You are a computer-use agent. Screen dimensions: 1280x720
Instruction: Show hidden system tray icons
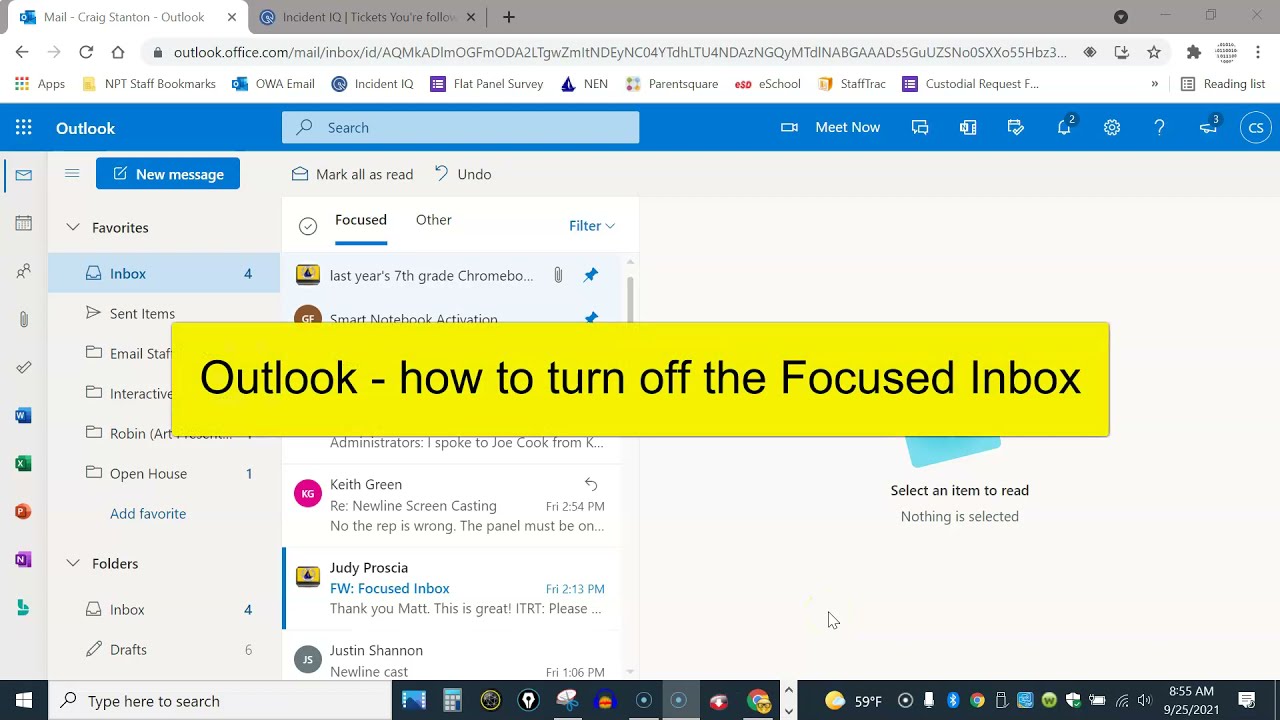[x=788, y=690]
